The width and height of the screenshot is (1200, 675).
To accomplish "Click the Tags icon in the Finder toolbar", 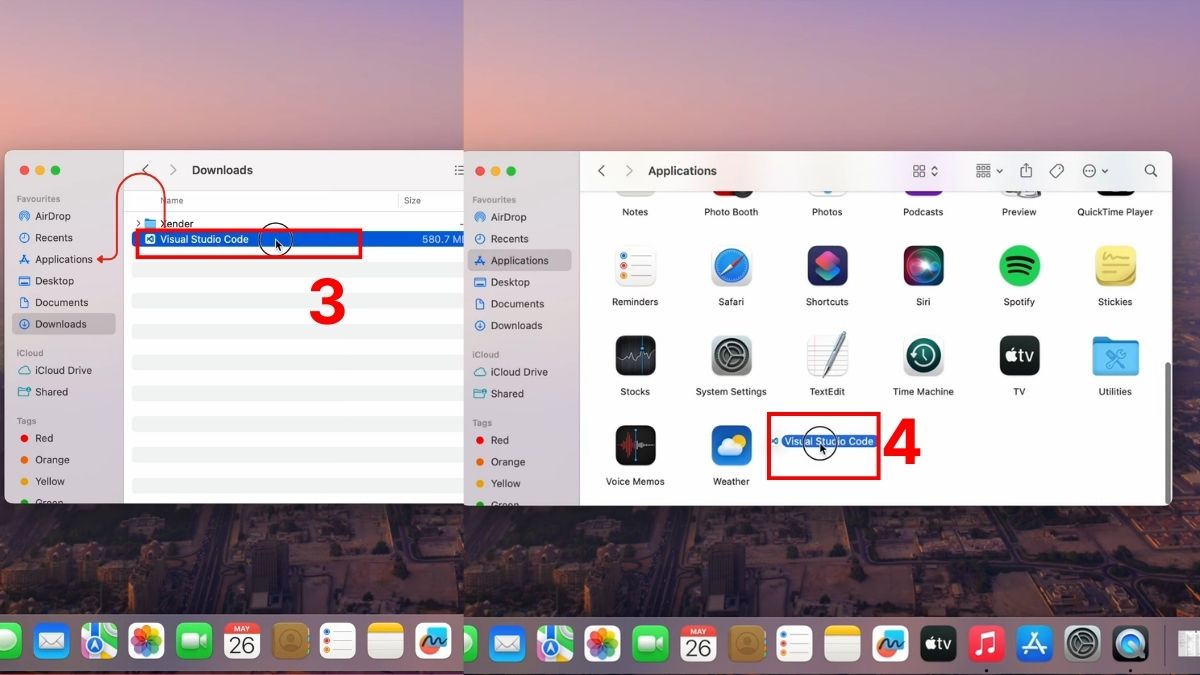I will coord(1056,170).
